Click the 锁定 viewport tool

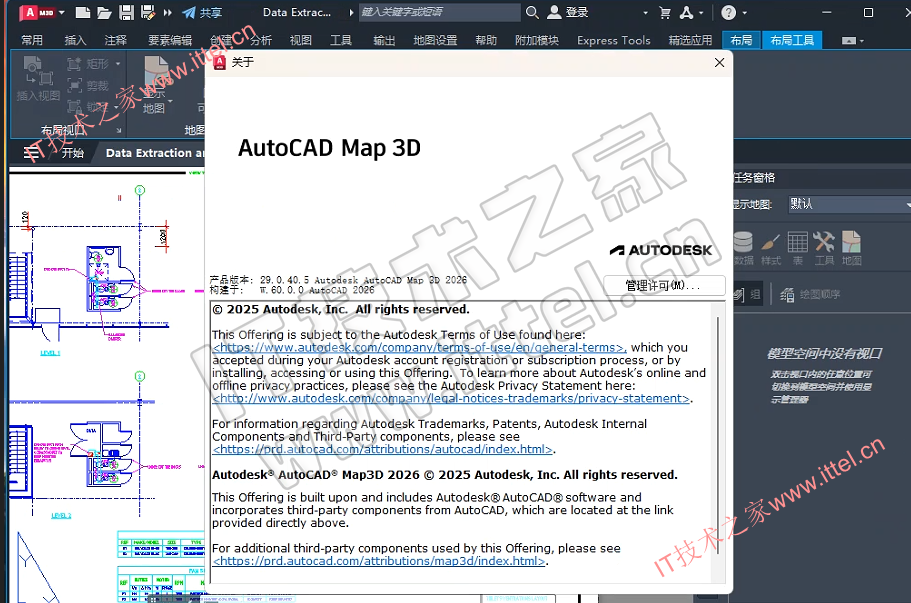88,107
